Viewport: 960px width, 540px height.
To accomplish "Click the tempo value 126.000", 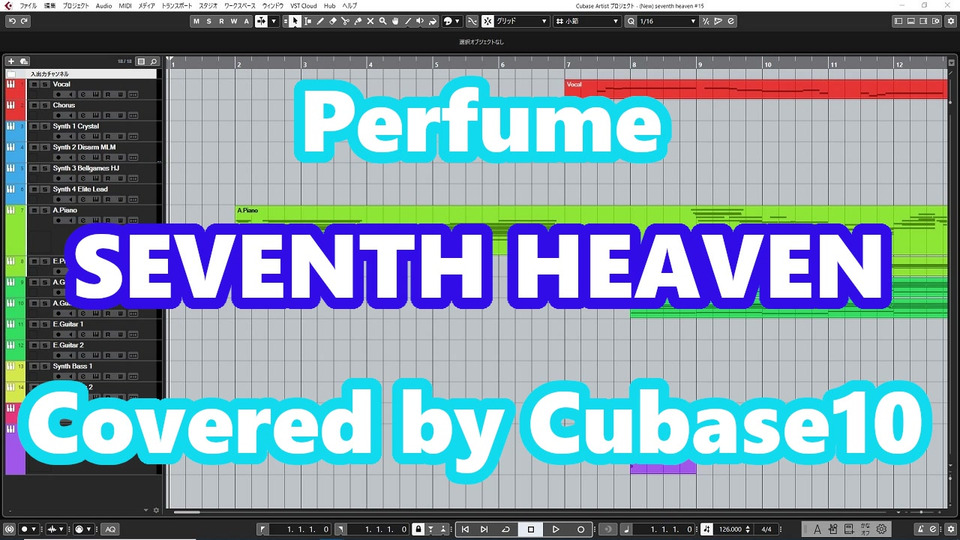I will pyautogui.click(x=730, y=529).
